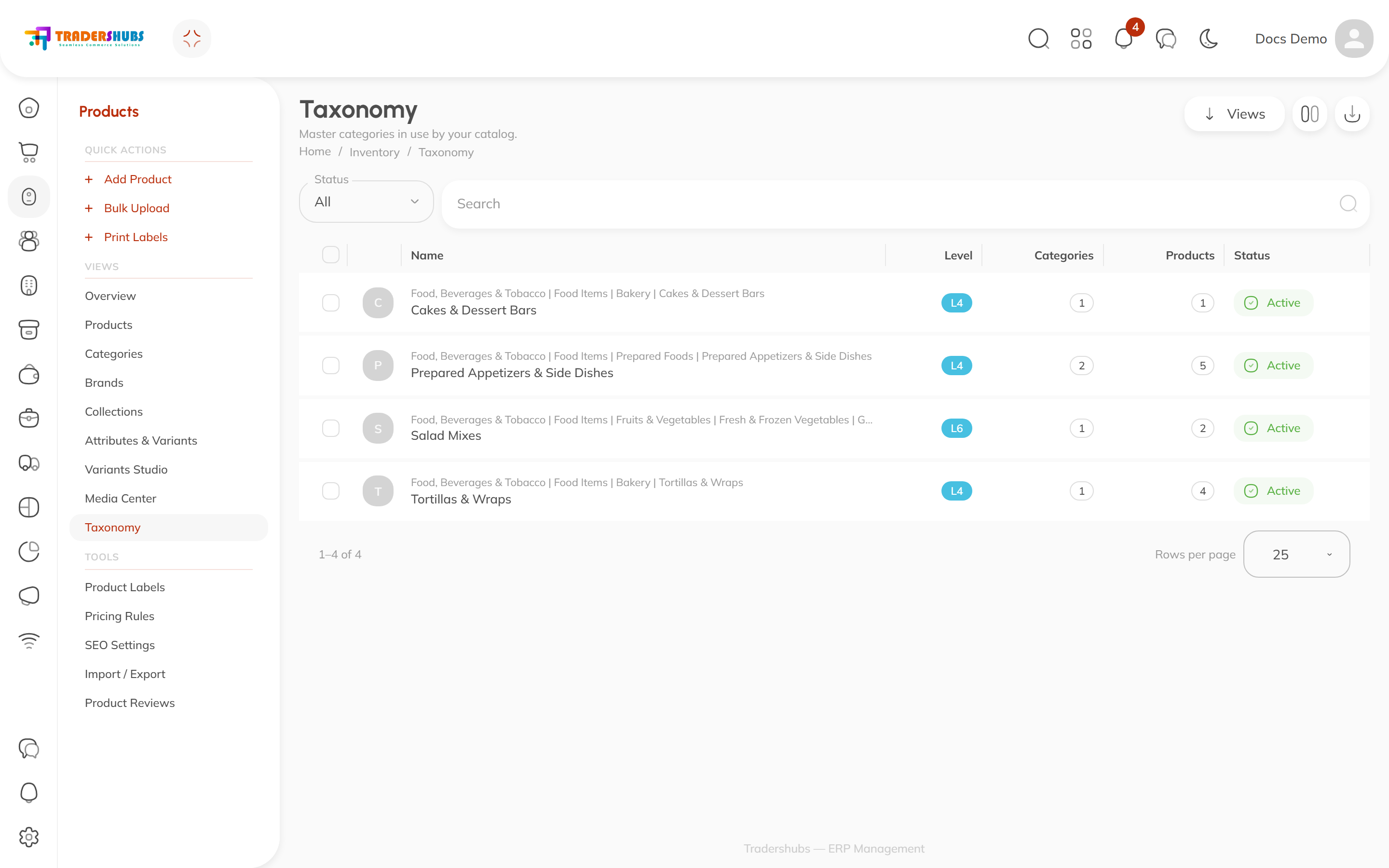Open the wallet icon in left rail
The width and height of the screenshot is (1389, 868).
(x=29, y=374)
